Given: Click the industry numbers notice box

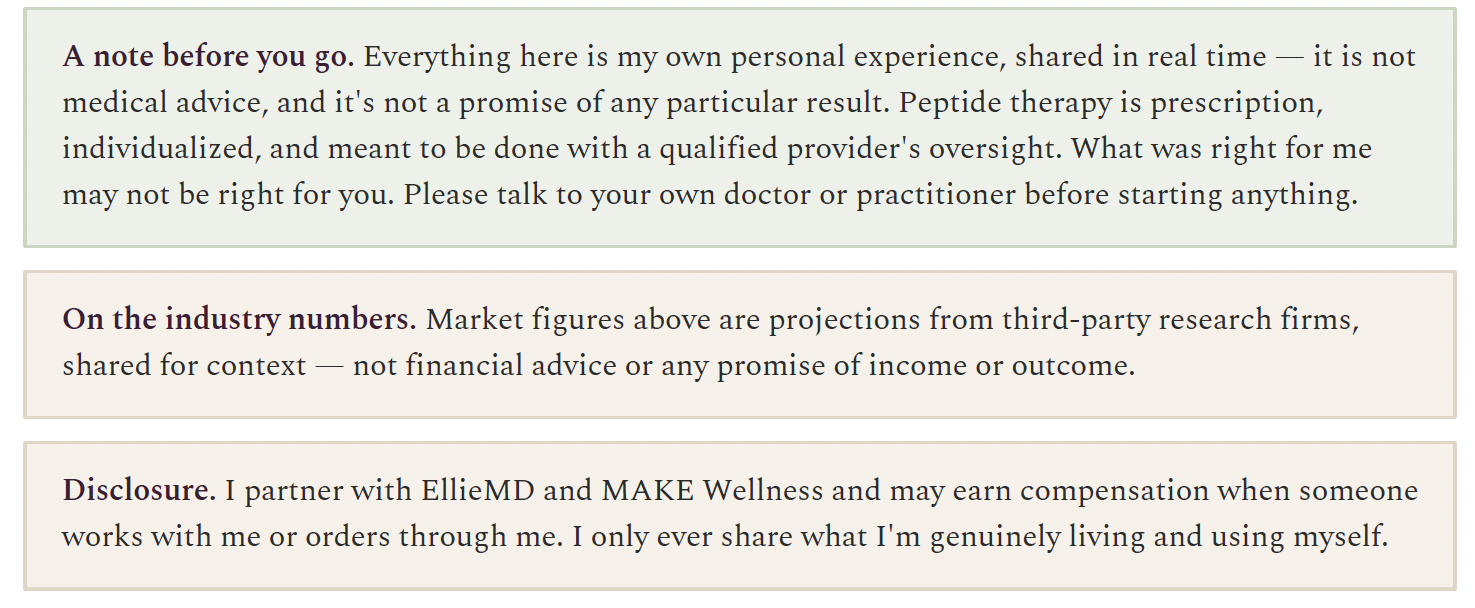Looking at the screenshot, I should click(x=740, y=344).
